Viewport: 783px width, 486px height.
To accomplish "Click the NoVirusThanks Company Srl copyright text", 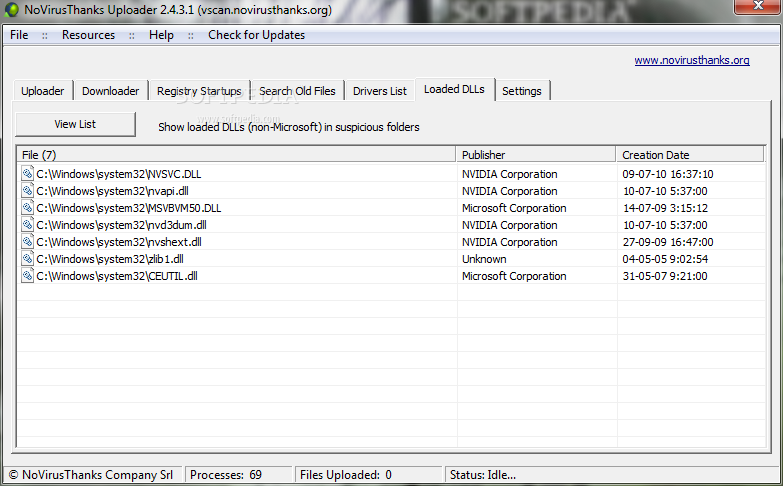I will click(91, 475).
